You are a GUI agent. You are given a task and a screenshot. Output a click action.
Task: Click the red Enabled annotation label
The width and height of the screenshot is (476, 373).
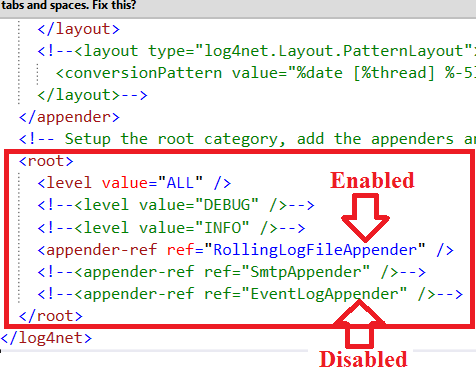pos(372,180)
